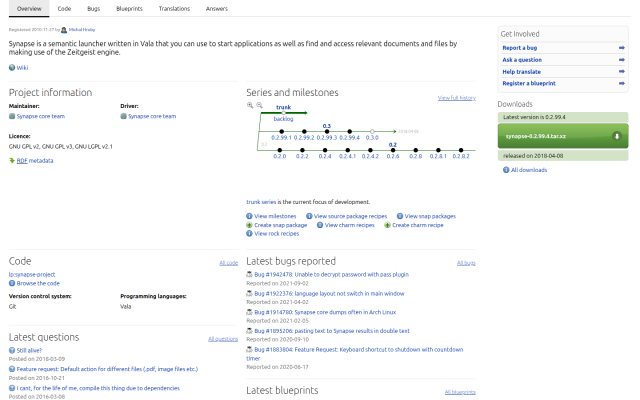Image resolution: width=640 pixels, height=400 pixels.
Task: Click the download arrow on the green synapse tarball button
Action: pyautogui.click(x=617, y=136)
